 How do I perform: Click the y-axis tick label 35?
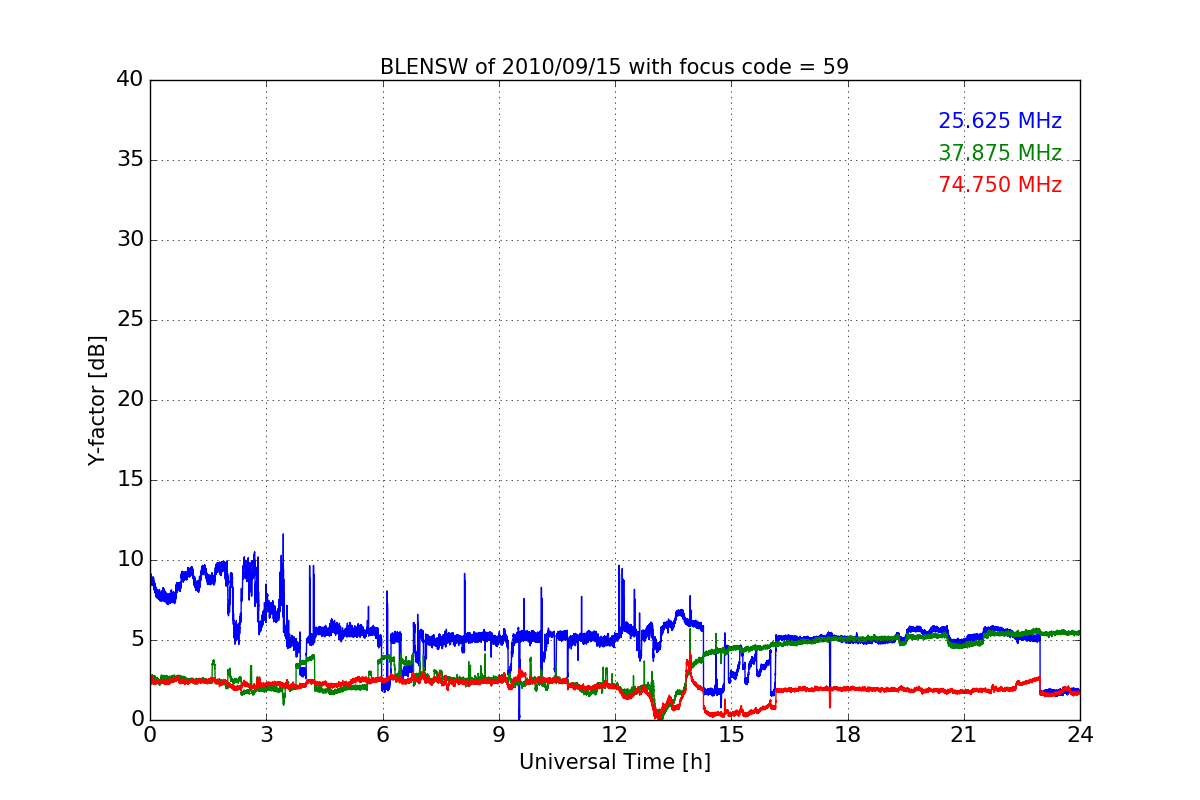[129, 160]
